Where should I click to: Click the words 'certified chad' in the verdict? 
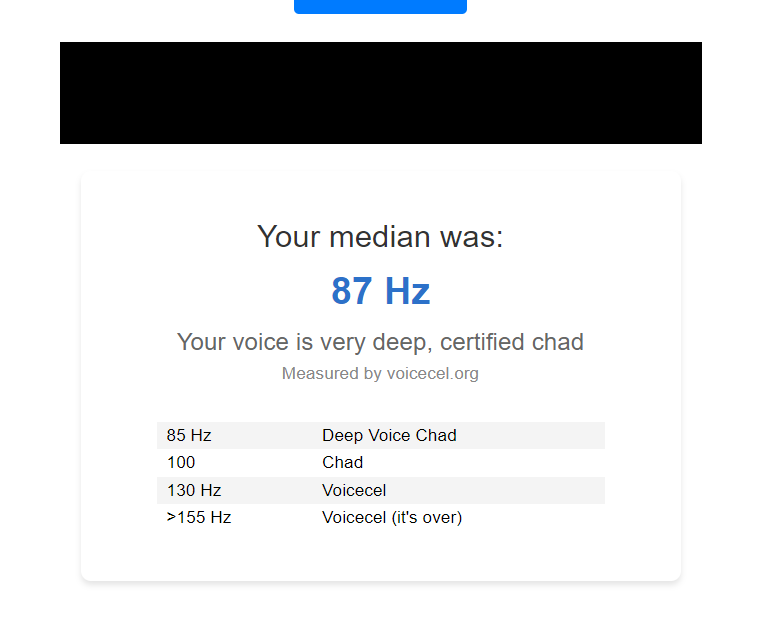[x=512, y=342]
